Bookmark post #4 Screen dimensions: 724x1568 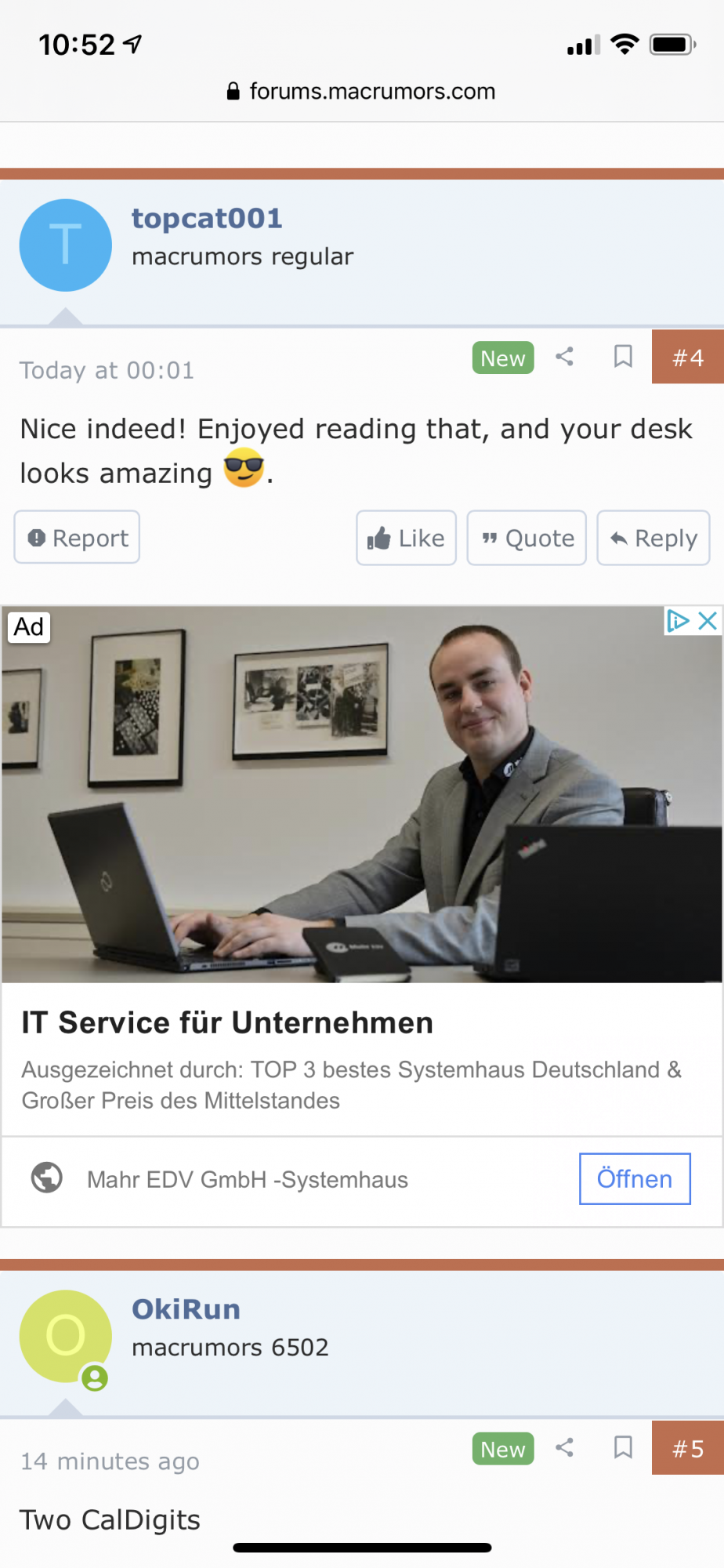[x=623, y=357]
